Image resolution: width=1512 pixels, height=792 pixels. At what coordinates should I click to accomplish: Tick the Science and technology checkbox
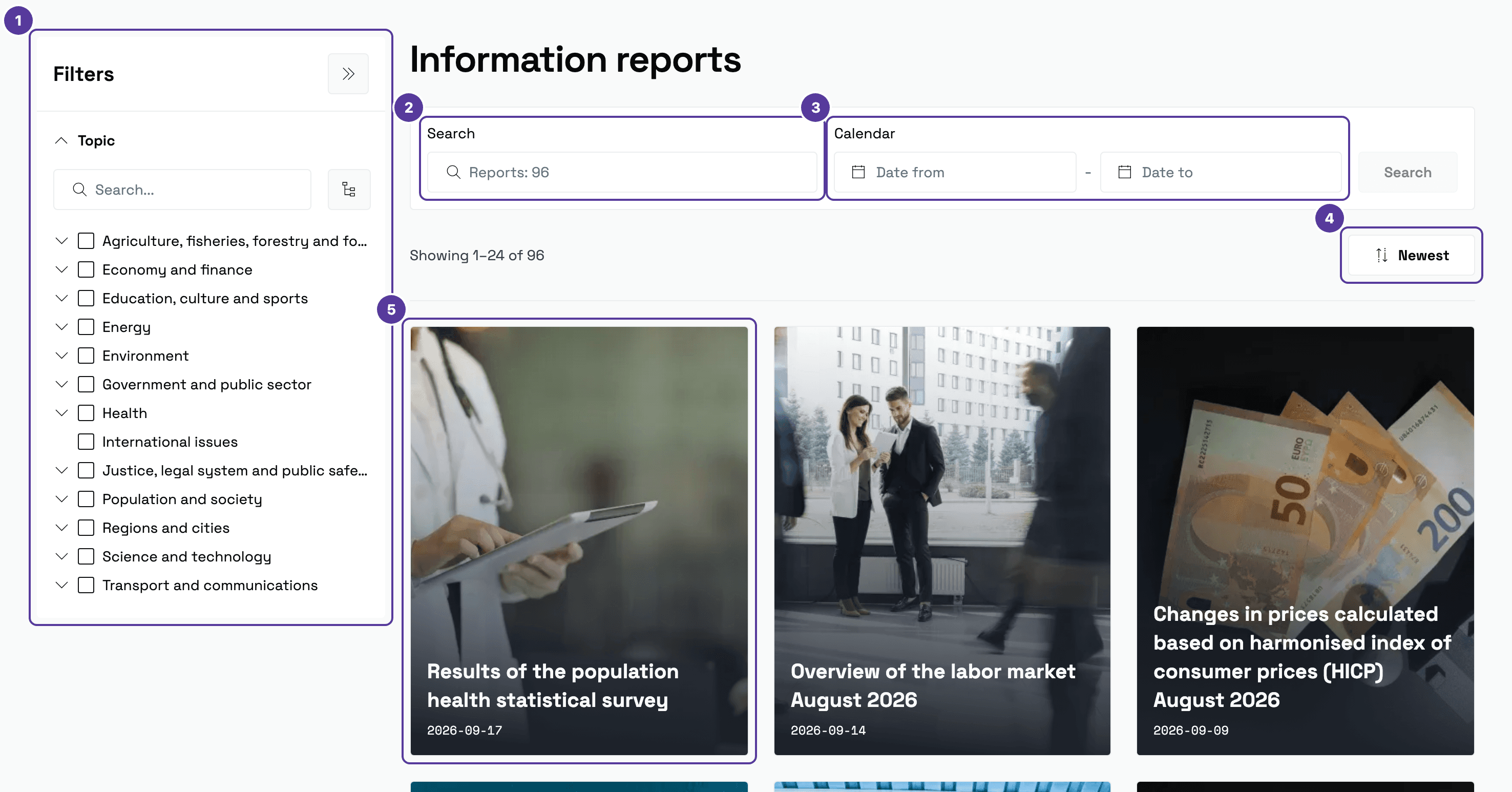[x=86, y=556]
